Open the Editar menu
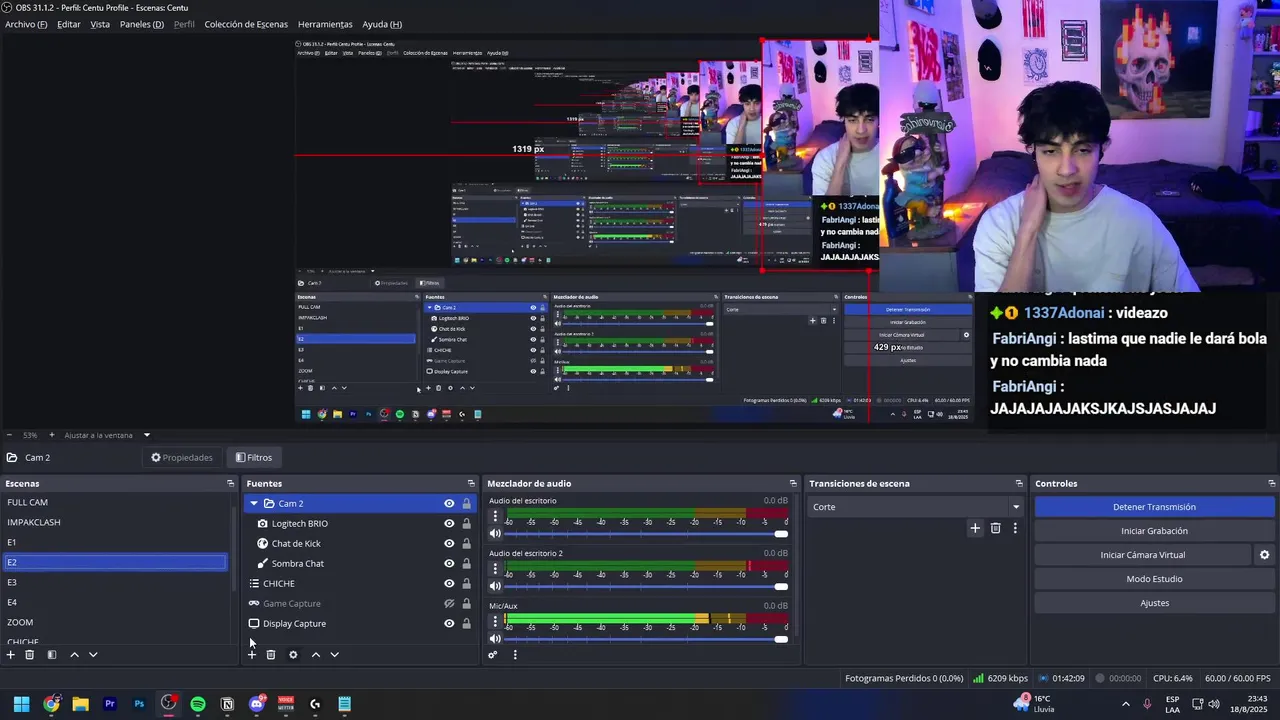The width and height of the screenshot is (1280, 720). pos(69,24)
